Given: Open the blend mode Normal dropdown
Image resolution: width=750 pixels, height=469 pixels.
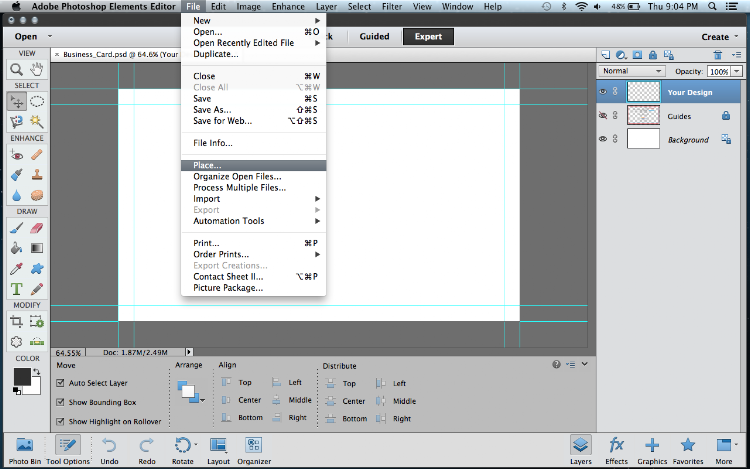Looking at the screenshot, I should click(x=631, y=71).
